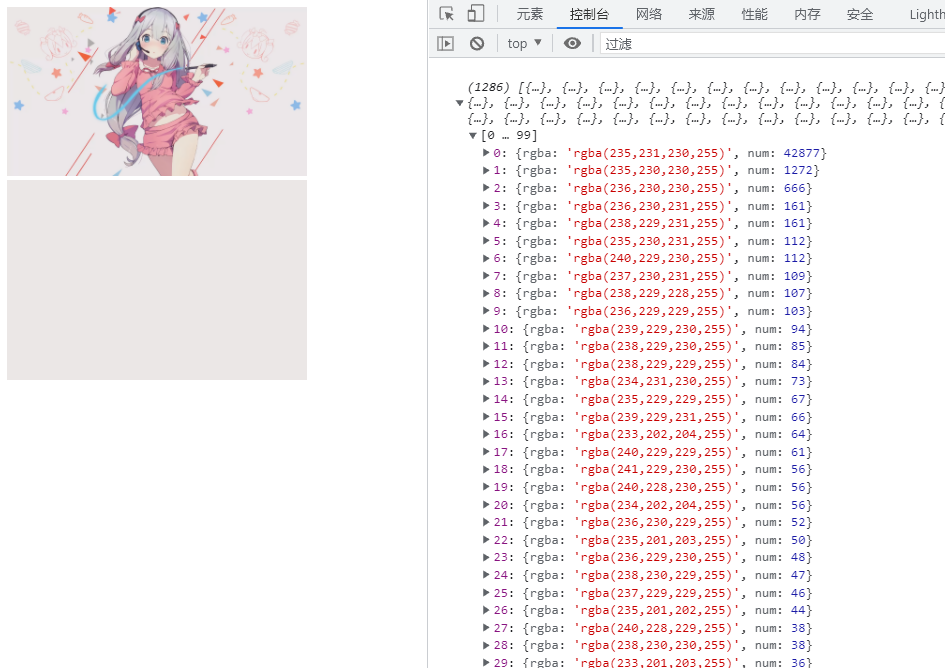Screen dimensions: 945x668
Task: Switch to the 网络 tab
Action: tap(648, 14)
